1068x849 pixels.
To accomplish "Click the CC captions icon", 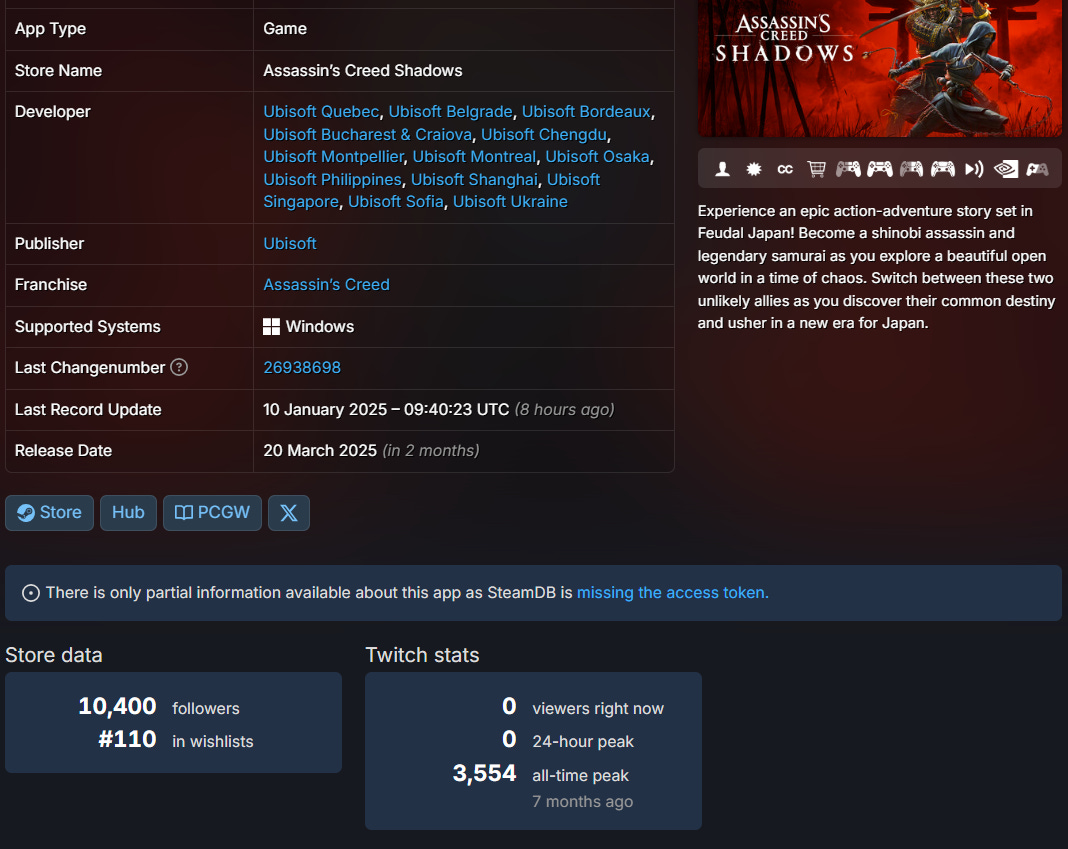I will 785,169.
